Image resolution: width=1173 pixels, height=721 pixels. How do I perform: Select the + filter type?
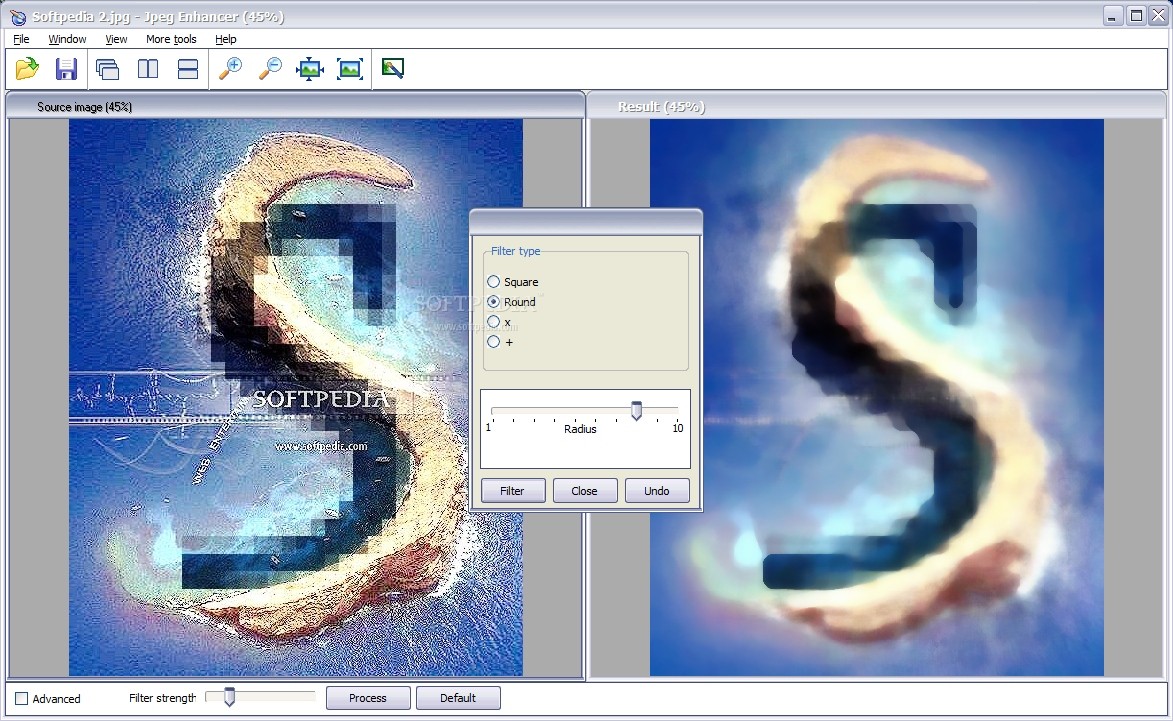[x=494, y=341]
